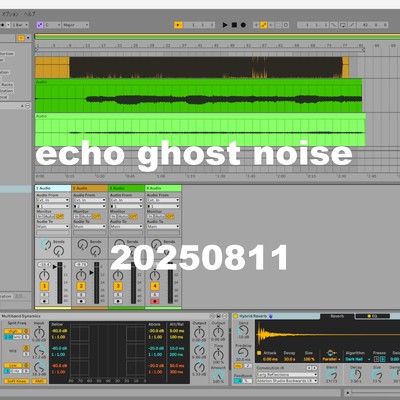400x400 pixels.
Task: Open Audio To dropdown on track 2
Action: coord(90,226)
